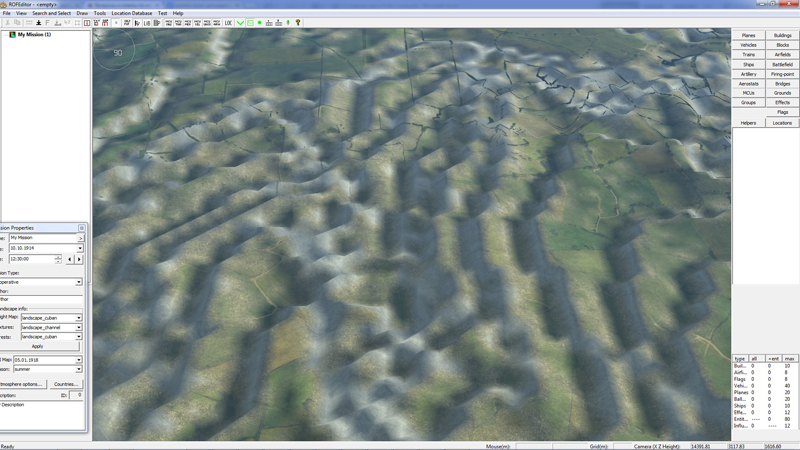Click the yellow key icon in toolbar

[x=298, y=22]
